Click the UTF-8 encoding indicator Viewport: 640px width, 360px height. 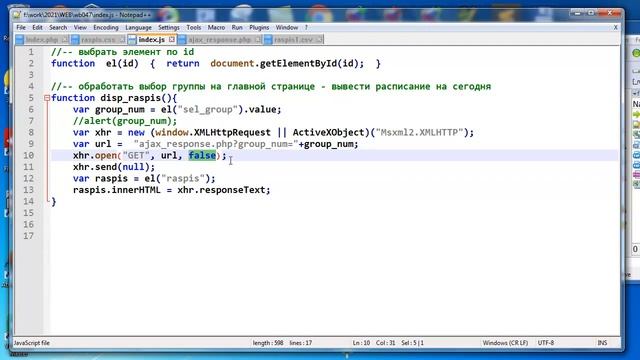tap(546, 343)
